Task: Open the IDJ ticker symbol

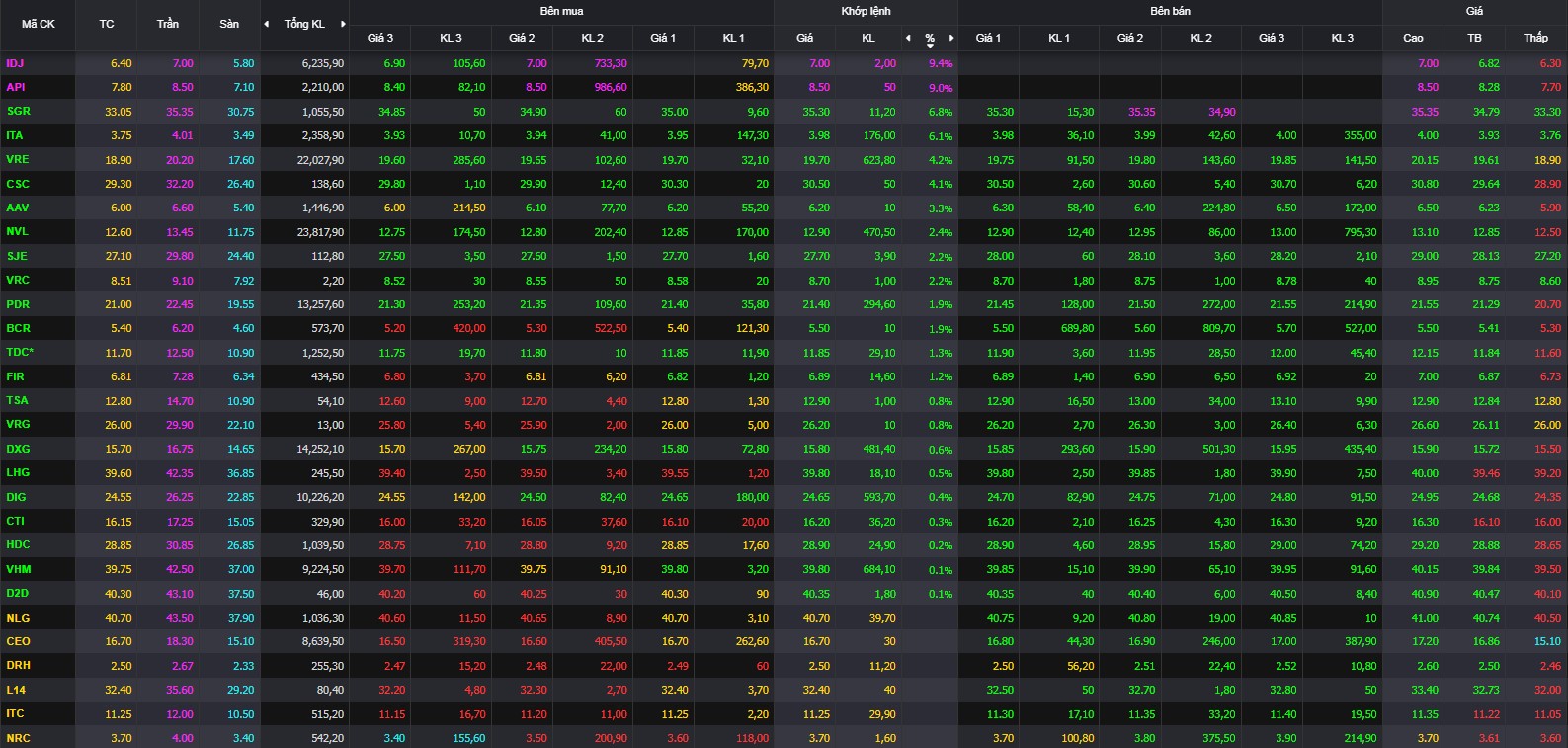Action: (15, 63)
